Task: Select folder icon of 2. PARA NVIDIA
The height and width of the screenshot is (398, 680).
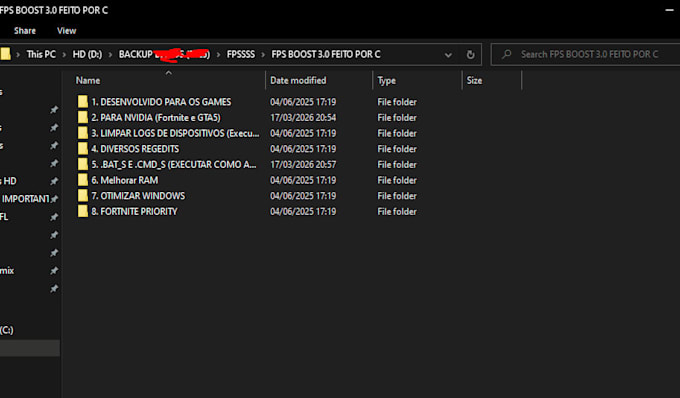Action: (x=82, y=117)
